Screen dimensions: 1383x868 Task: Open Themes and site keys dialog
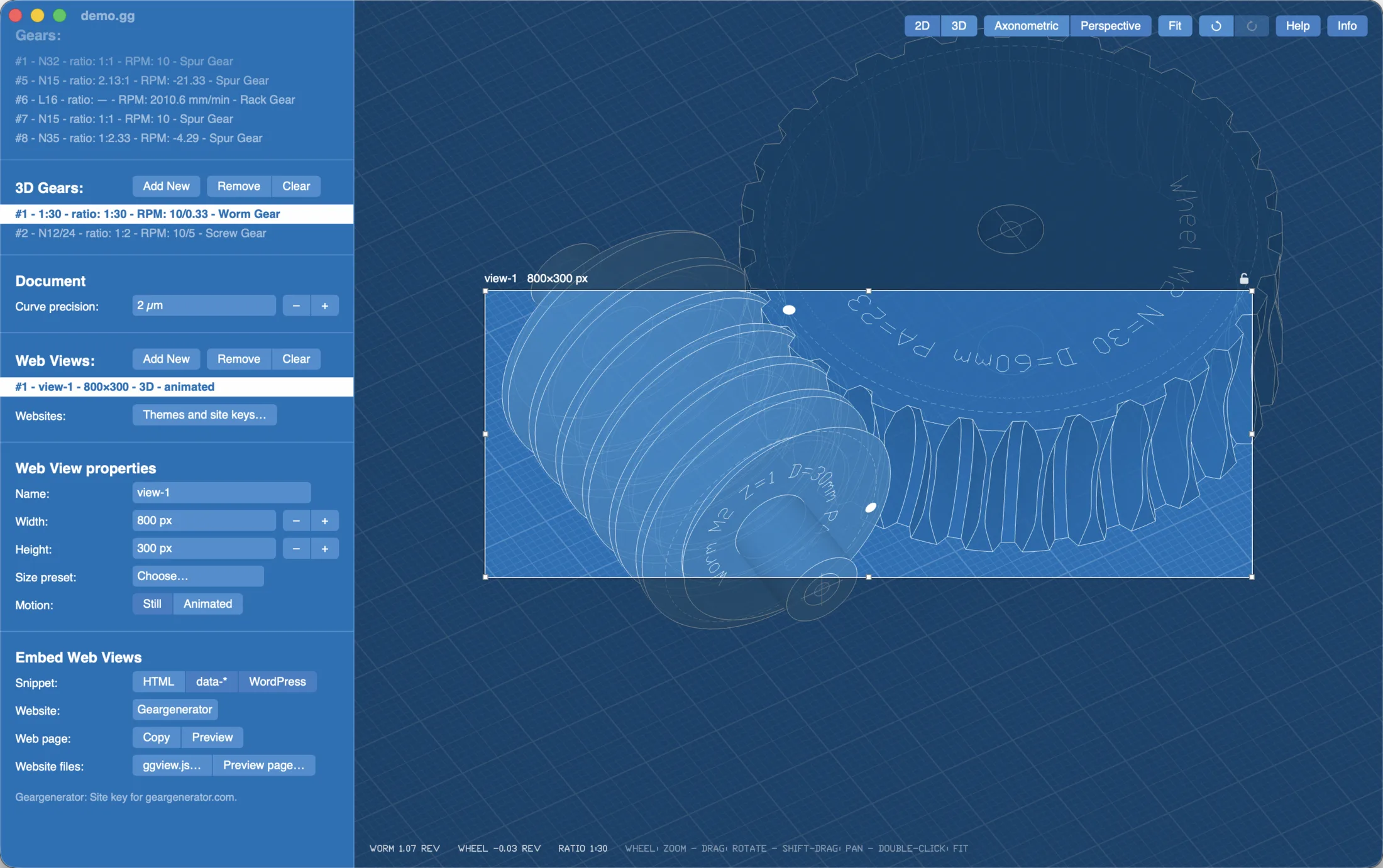(204, 414)
